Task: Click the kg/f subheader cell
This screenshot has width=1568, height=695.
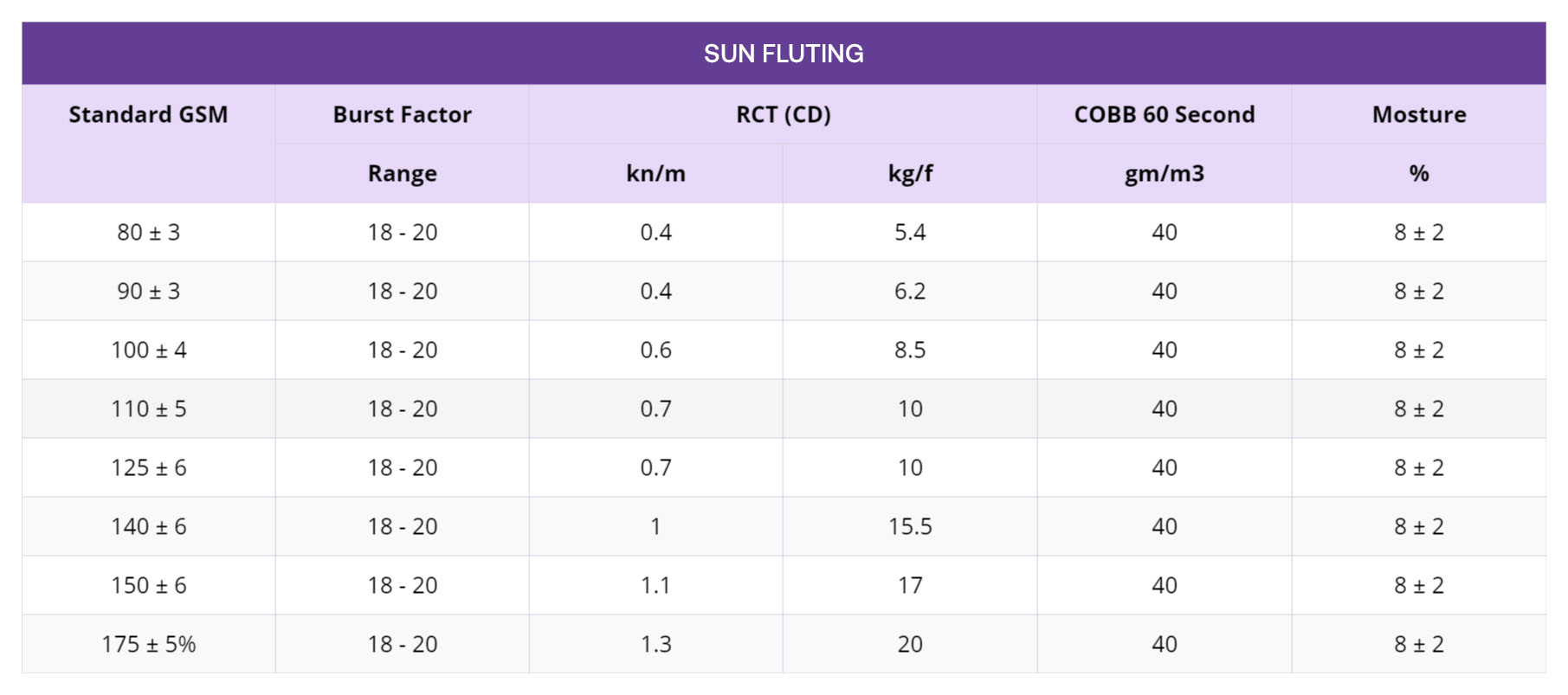Action: pyautogui.click(x=910, y=174)
